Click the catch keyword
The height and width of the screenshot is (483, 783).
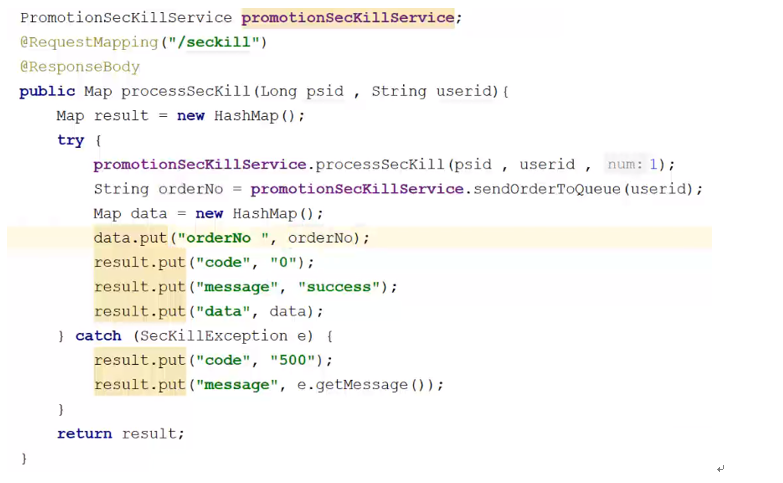pyautogui.click(x=98, y=336)
